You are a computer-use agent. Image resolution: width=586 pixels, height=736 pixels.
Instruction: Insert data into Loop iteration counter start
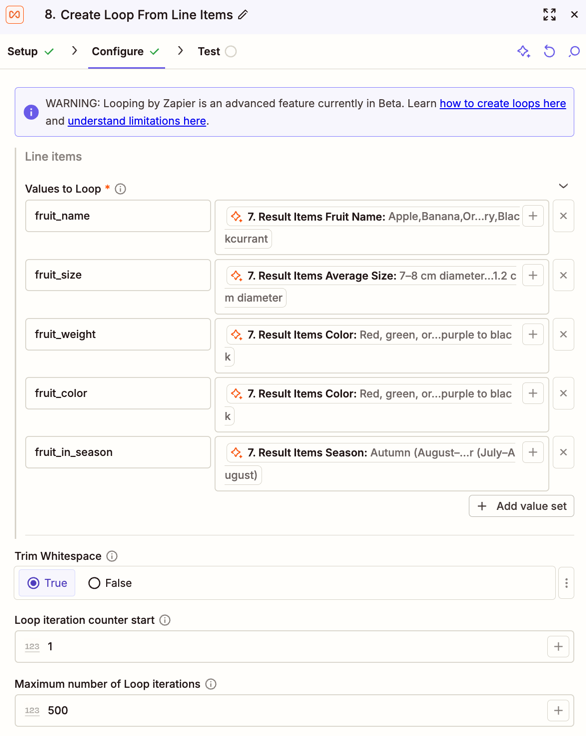point(558,646)
